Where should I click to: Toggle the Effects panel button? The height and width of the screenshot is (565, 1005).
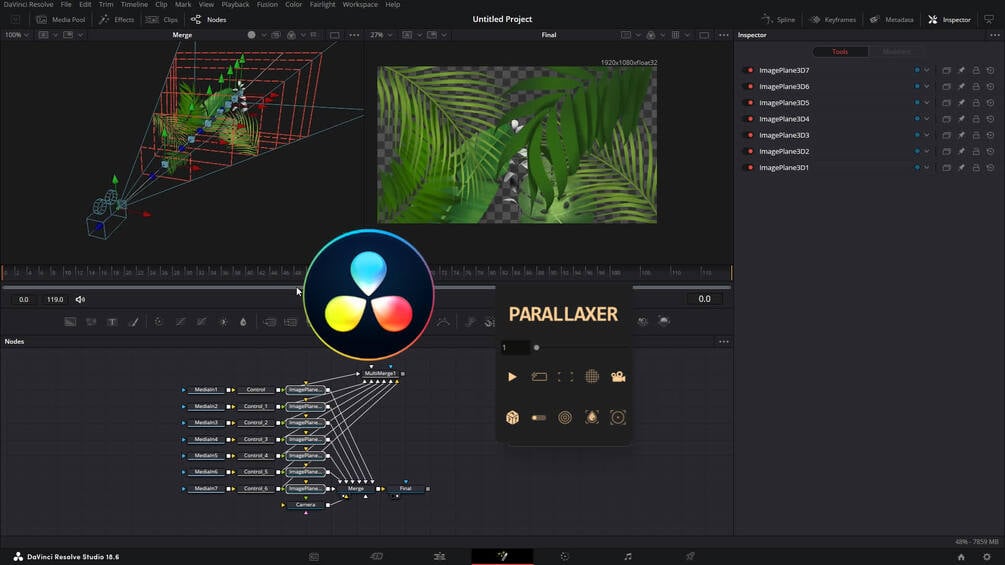(x=117, y=20)
